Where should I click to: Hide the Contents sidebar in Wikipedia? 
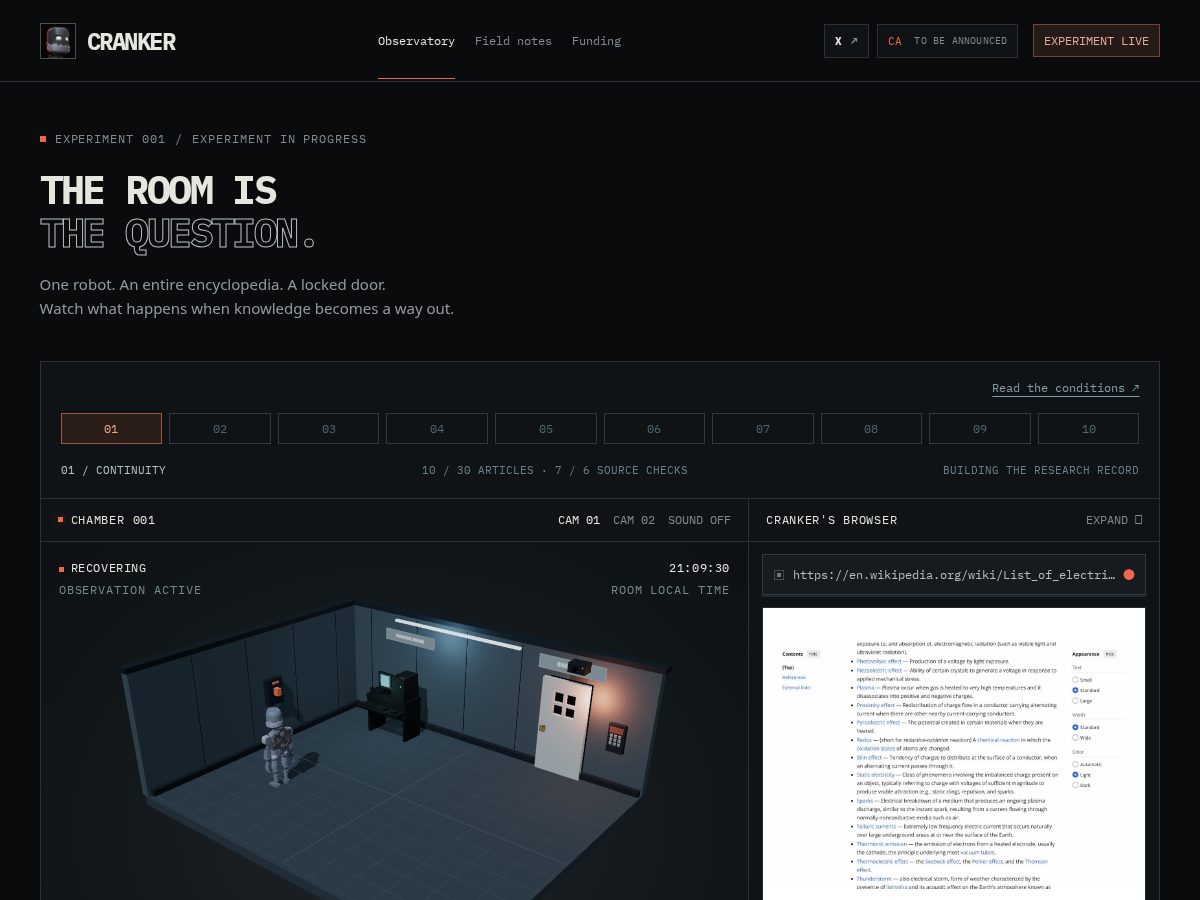point(813,654)
